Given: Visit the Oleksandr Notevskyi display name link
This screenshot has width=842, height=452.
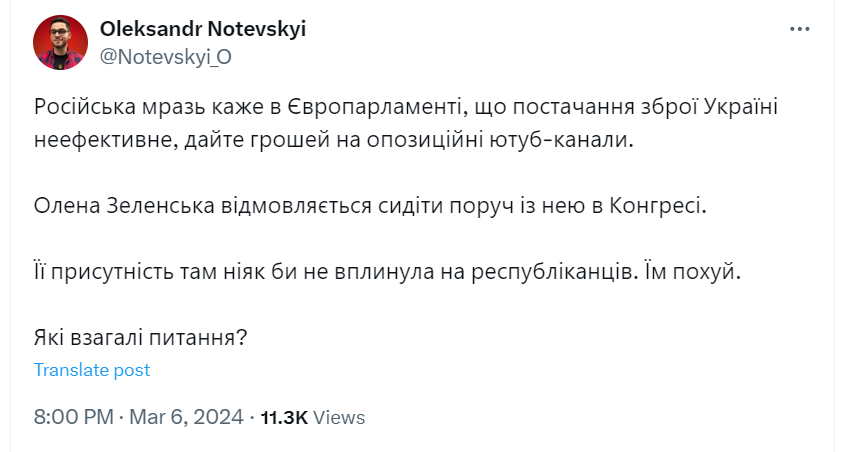Looking at the screenshot, I should pos(203,29).
